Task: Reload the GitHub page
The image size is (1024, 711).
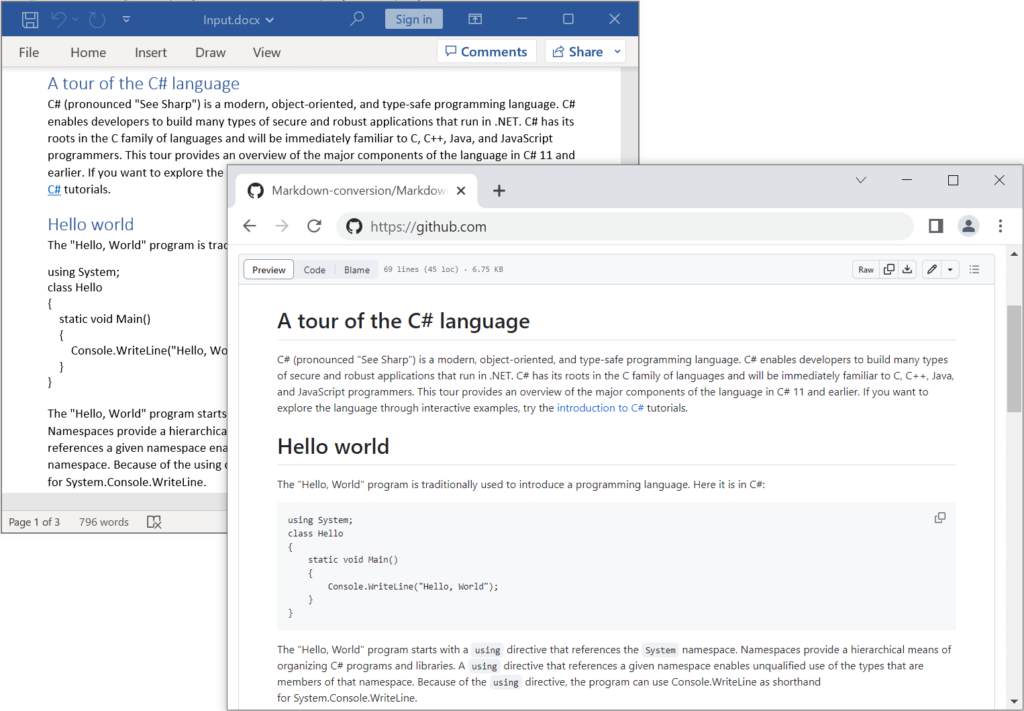Action: (314, 226)
